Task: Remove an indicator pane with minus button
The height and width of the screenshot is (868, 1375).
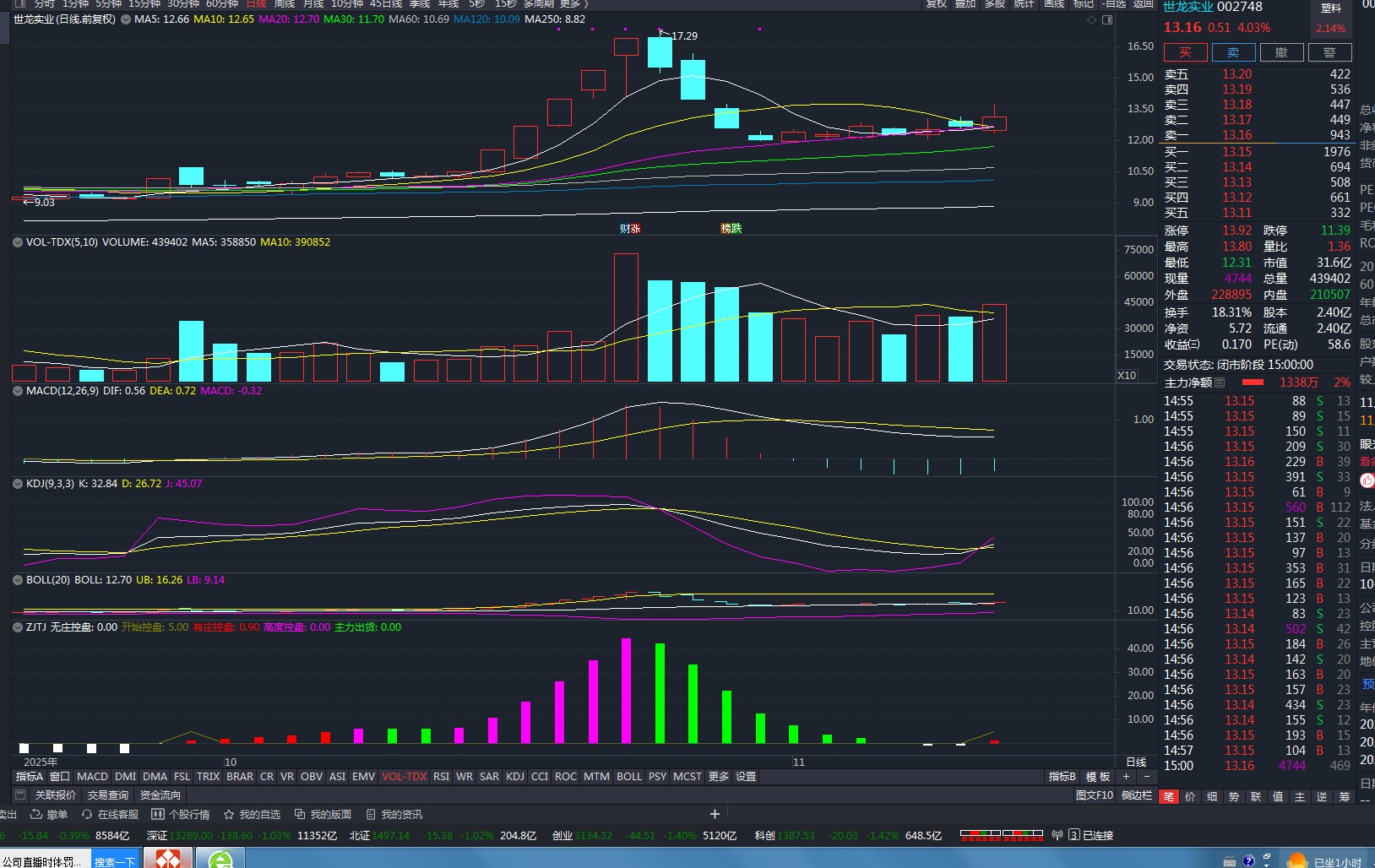Action: pos(1146,777)
